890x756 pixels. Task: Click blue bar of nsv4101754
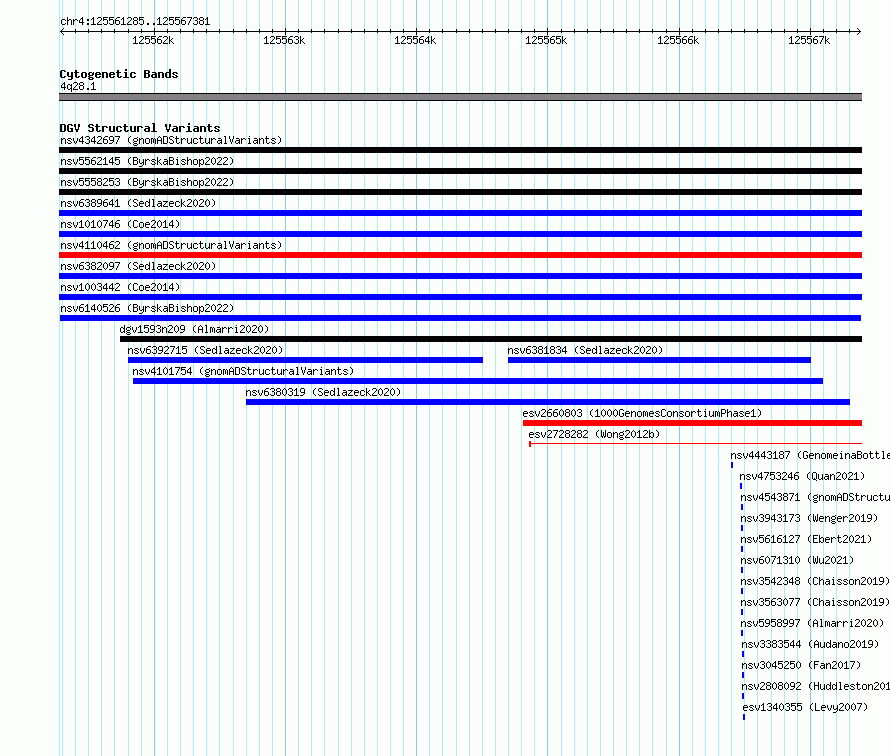tap(478, 381)
